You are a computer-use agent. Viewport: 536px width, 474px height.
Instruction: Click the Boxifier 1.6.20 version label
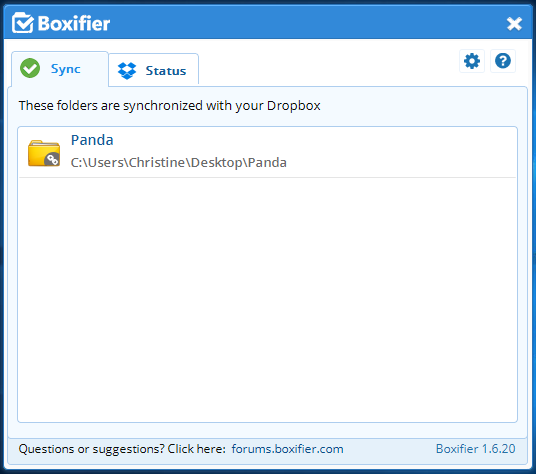click(475, 449)
